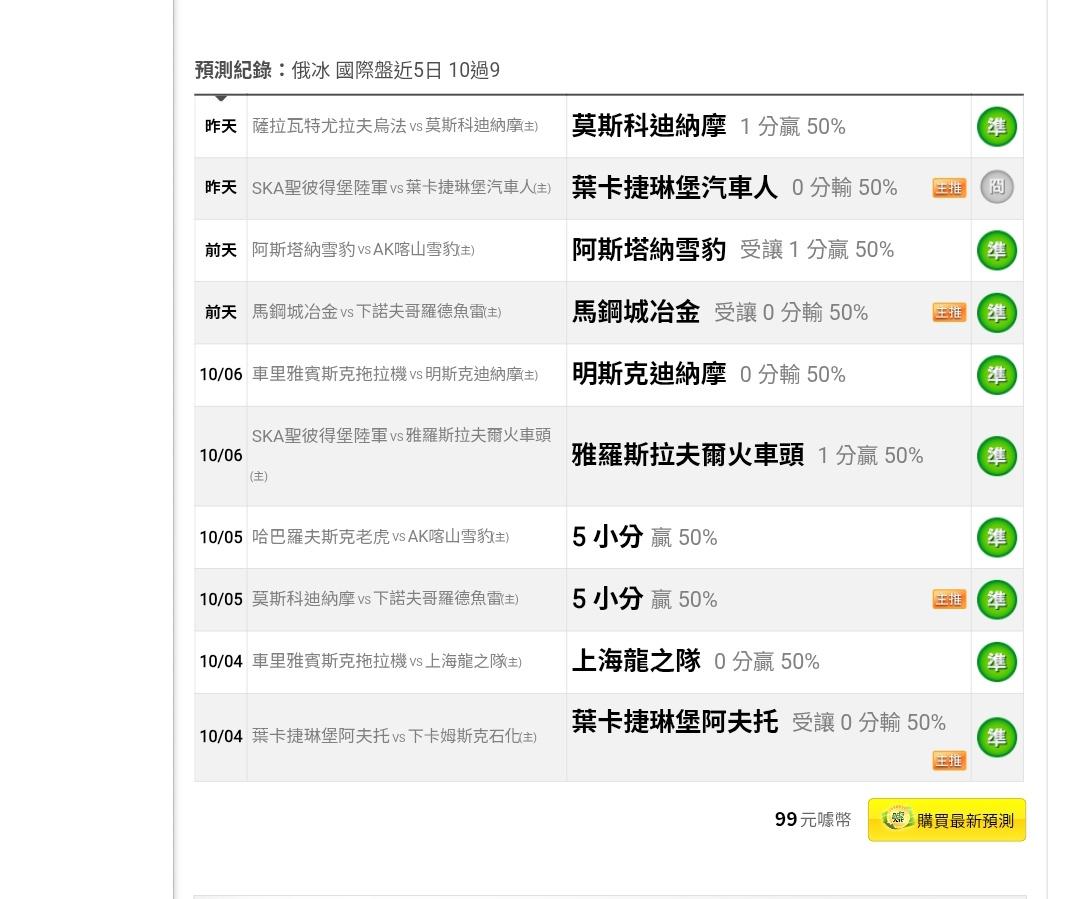Image resolution: width=1080 pixels, height=899 pixels.
Task: Click green 準 icon in 哈巴羅夫斯克老虎 match row
Action: click(996, 537)
